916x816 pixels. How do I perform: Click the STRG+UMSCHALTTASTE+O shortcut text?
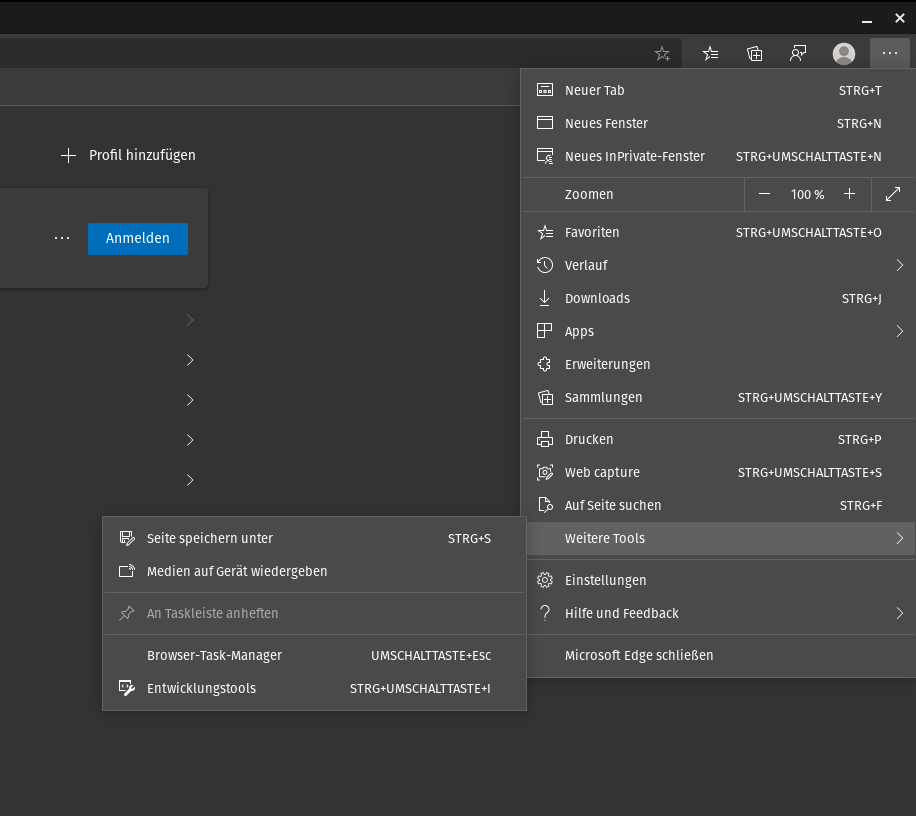click(809, 232)
